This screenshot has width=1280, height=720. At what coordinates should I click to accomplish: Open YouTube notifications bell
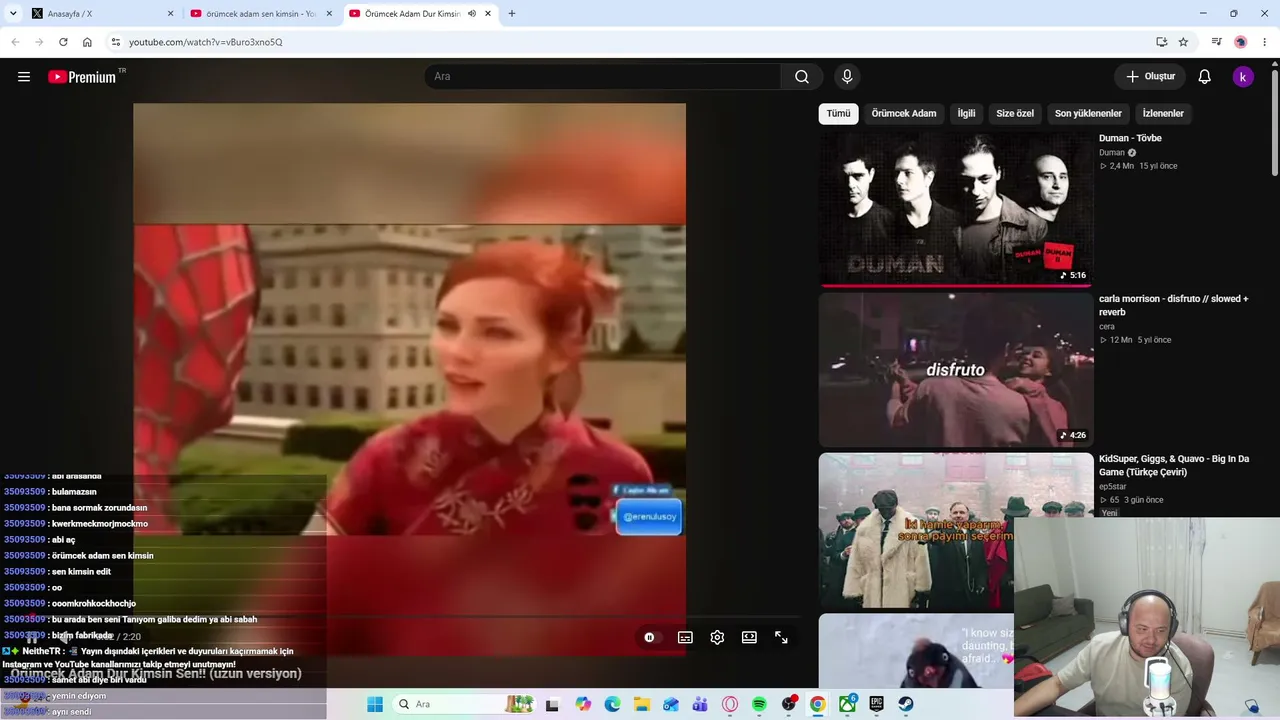tap(1205, 77)
